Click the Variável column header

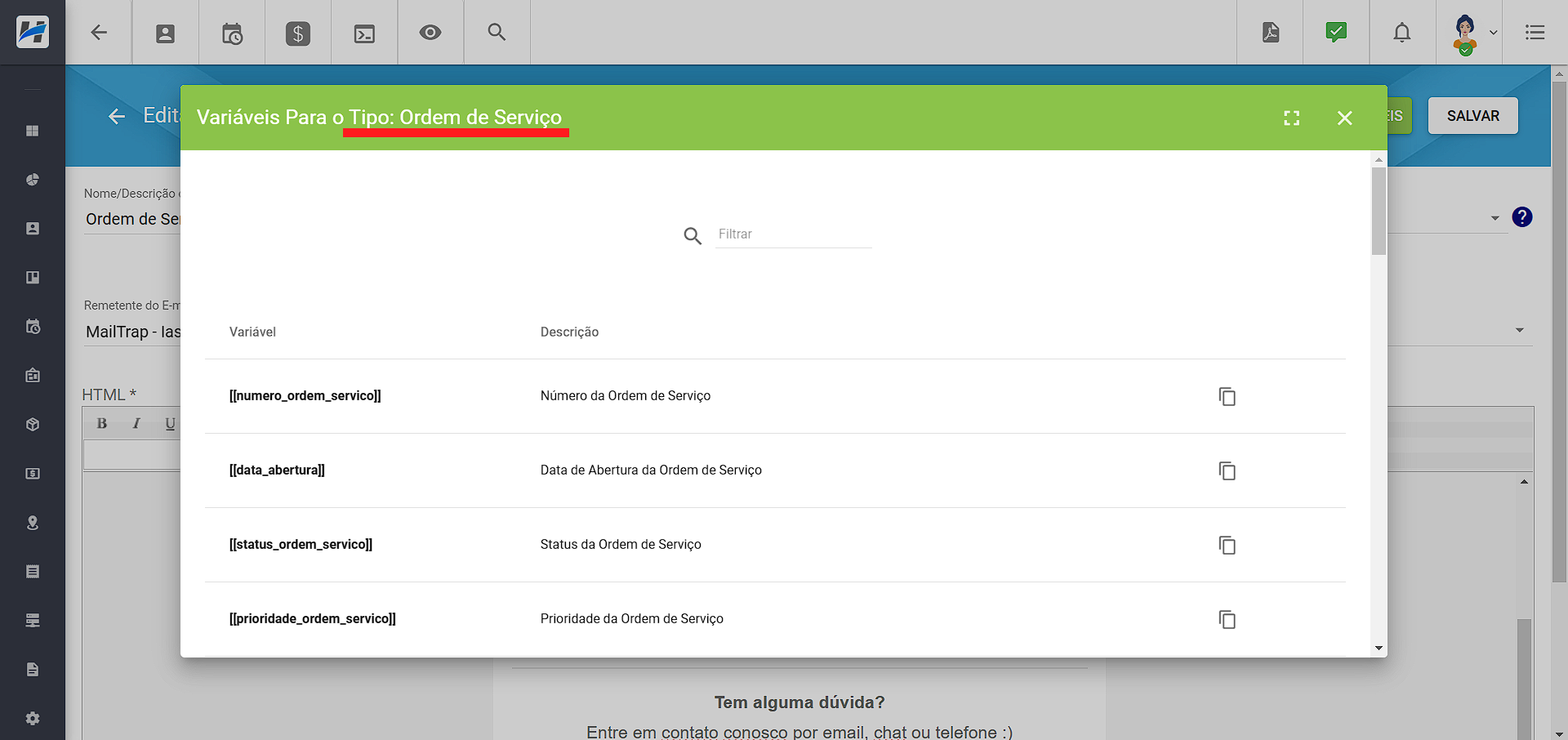(x=252, y=332)
